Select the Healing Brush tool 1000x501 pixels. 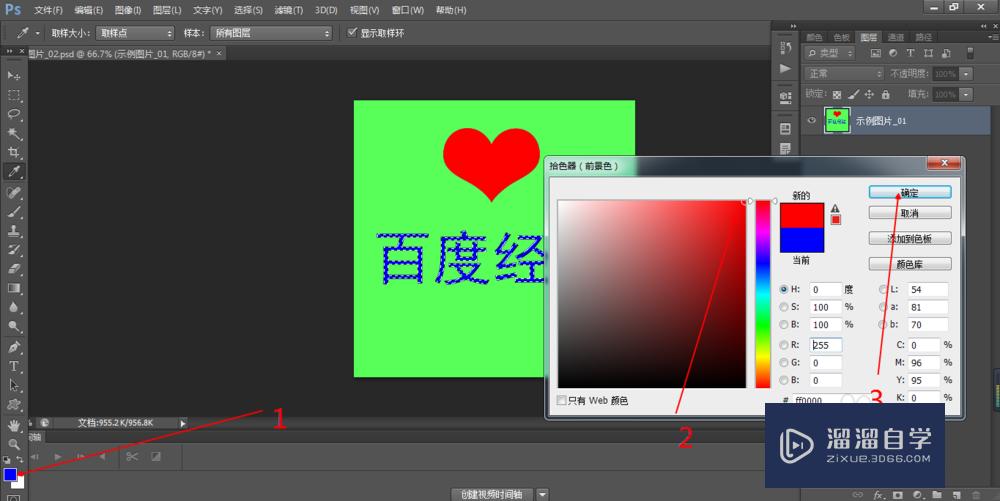(13, 192)
